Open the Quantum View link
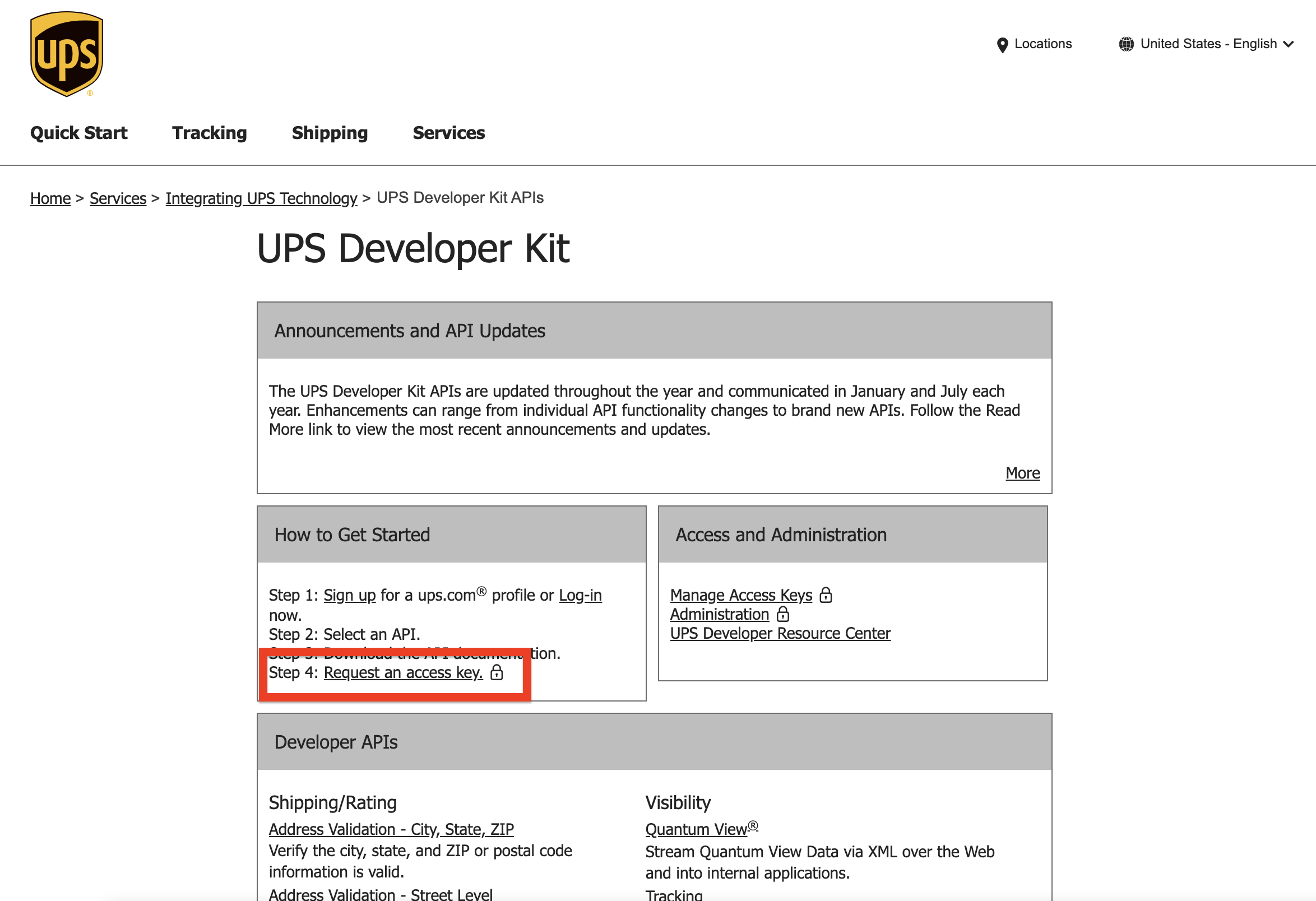The height and width of the screenshot is (901, 1316). tap(702, 829)
